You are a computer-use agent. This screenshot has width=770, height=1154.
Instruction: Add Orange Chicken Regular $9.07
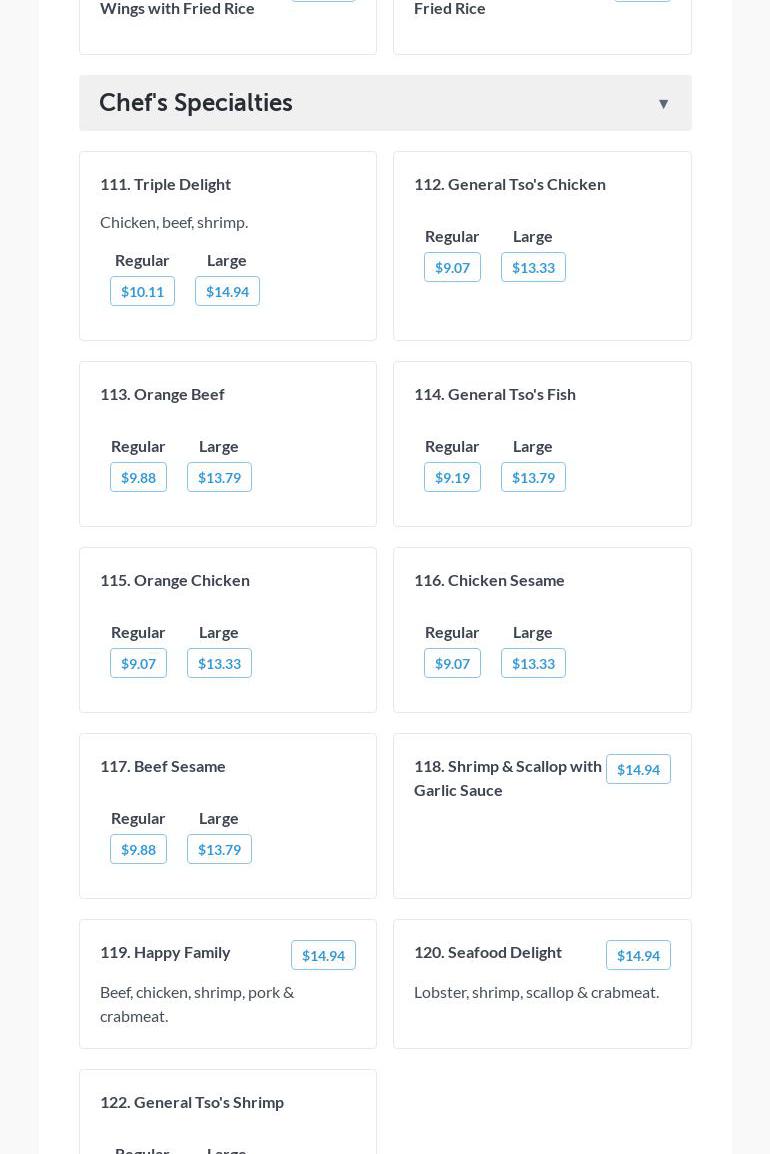coord(138,664)
